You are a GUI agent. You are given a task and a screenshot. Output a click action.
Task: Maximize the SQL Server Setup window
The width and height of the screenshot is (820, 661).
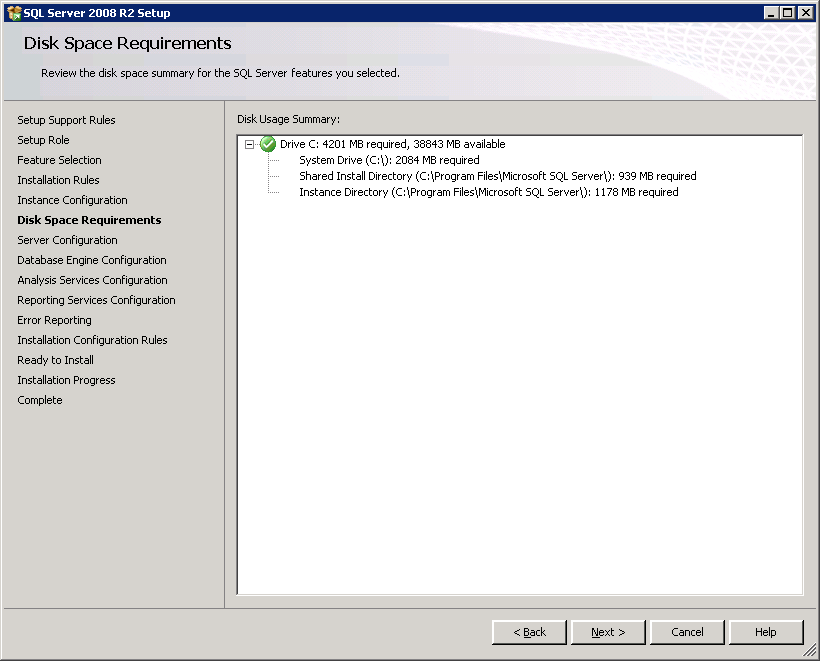click(x=788, y=13)
